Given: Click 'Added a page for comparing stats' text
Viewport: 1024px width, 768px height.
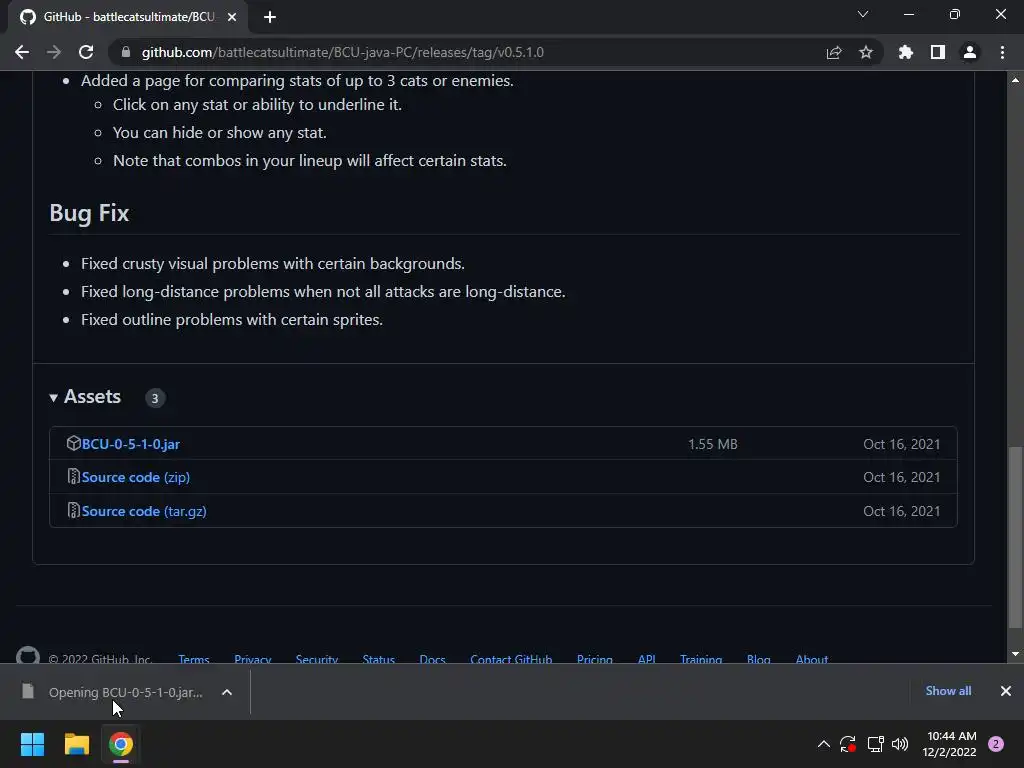Looking at the screenshot, I should 297,81.
